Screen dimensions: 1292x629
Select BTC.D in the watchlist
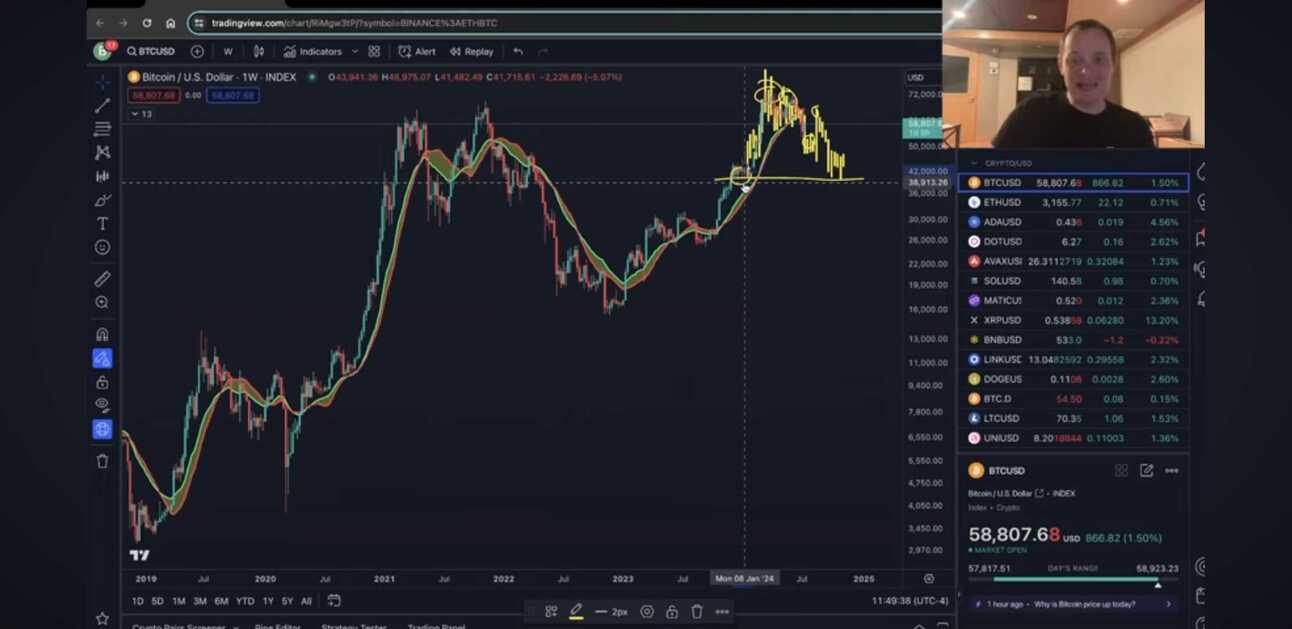1073,399
